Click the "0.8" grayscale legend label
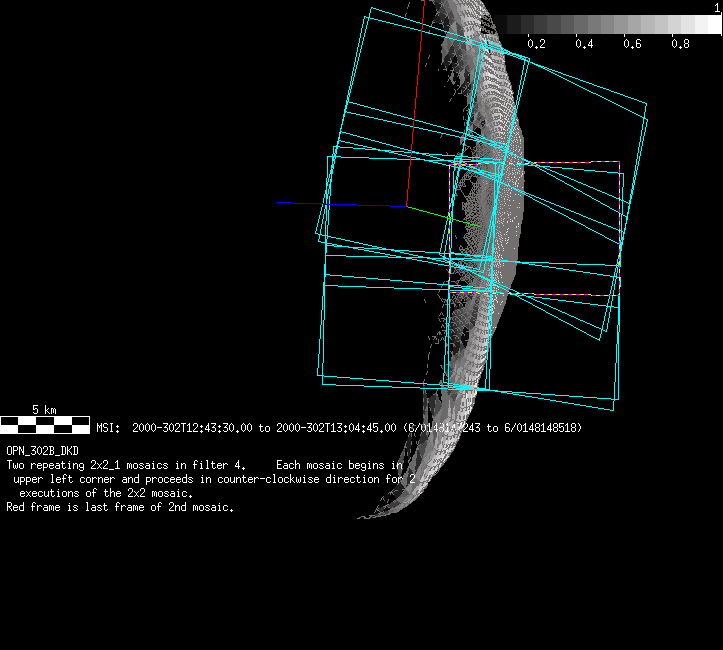The width and height of the screenshot is (723, 650). (x=680, y=44)
